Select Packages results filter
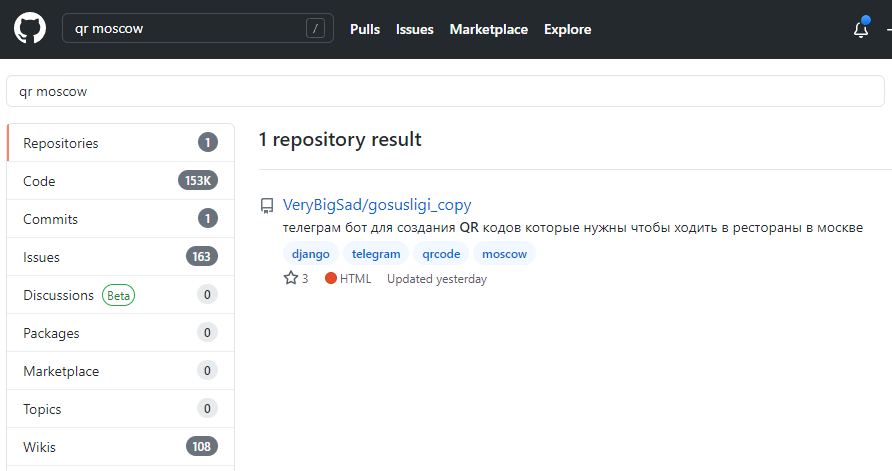Viewport: 892px width, 471px height. click(x=121, y=333)
